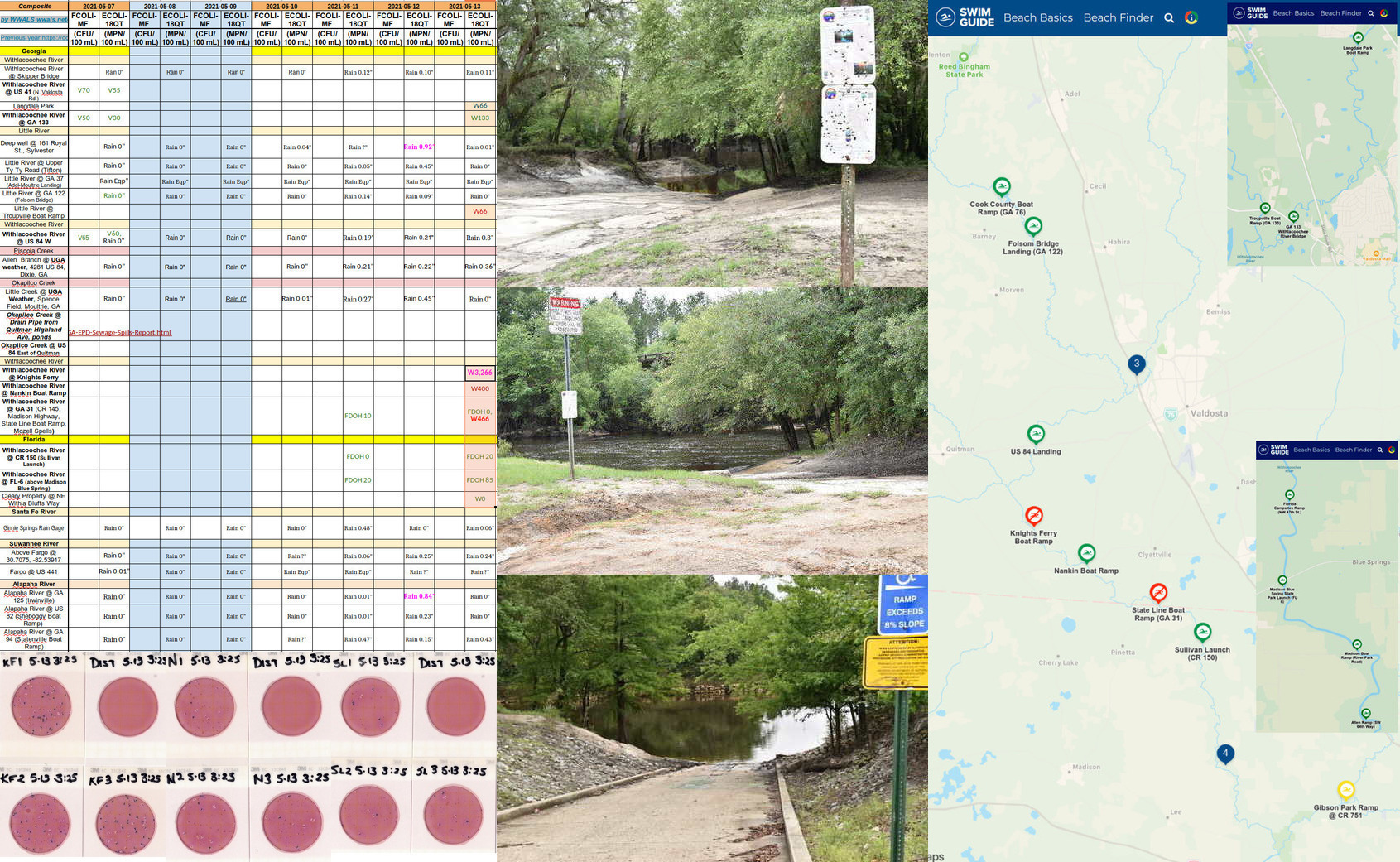Open blue cluster marker numbered 4

1225,754
